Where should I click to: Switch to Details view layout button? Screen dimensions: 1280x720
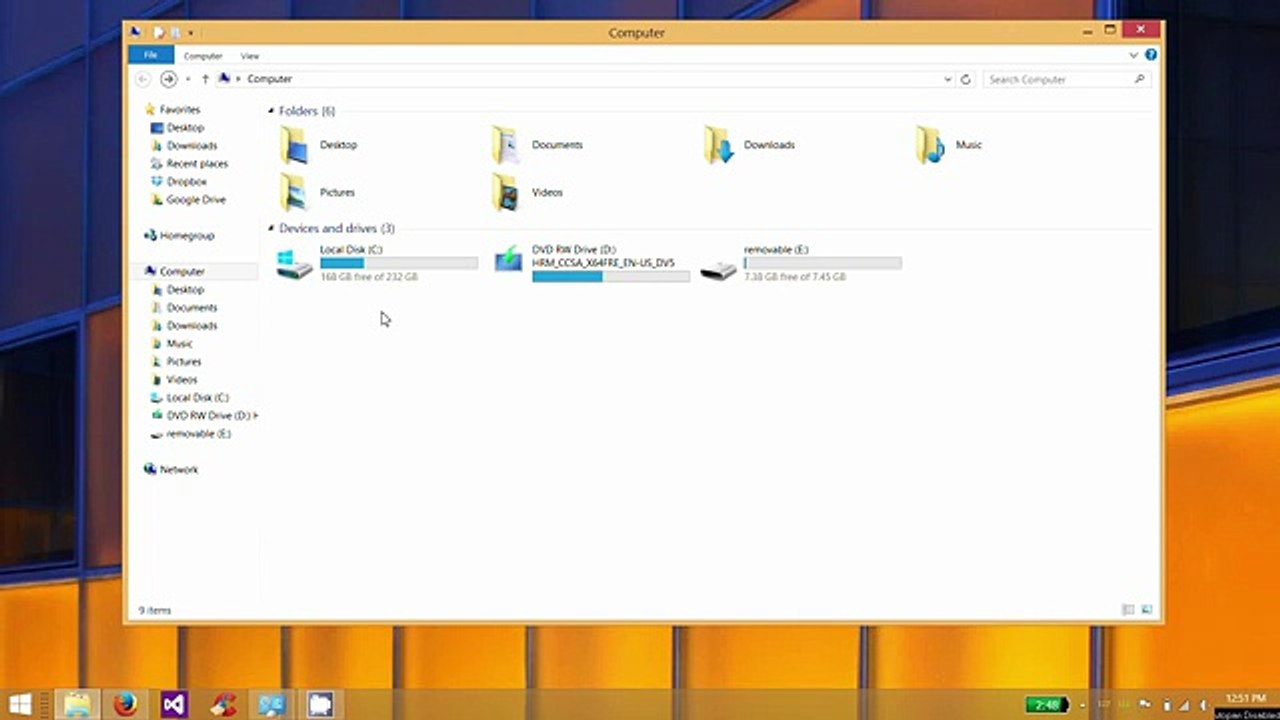(x=1128, y=610)
